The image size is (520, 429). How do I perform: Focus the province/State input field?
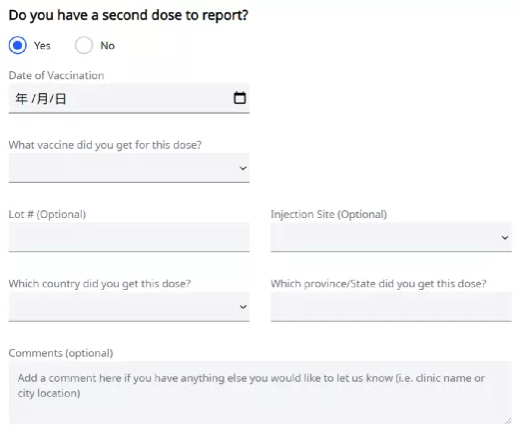391,307
